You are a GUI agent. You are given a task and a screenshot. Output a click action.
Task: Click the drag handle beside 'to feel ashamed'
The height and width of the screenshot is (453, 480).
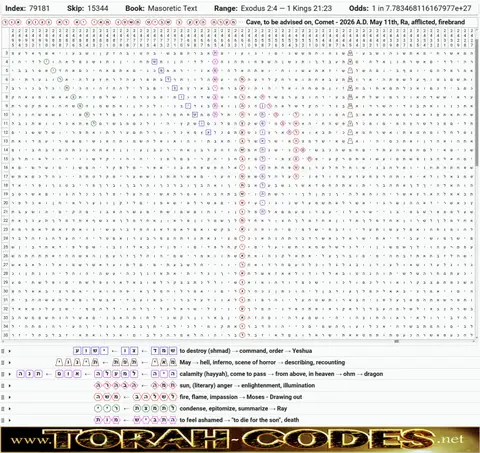pyautogui.click(x=3, y=420)
